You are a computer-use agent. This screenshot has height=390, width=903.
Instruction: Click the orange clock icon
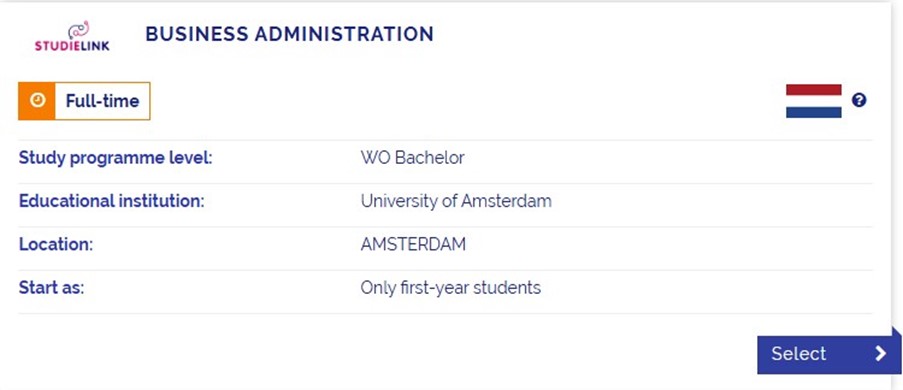(37, 101)
